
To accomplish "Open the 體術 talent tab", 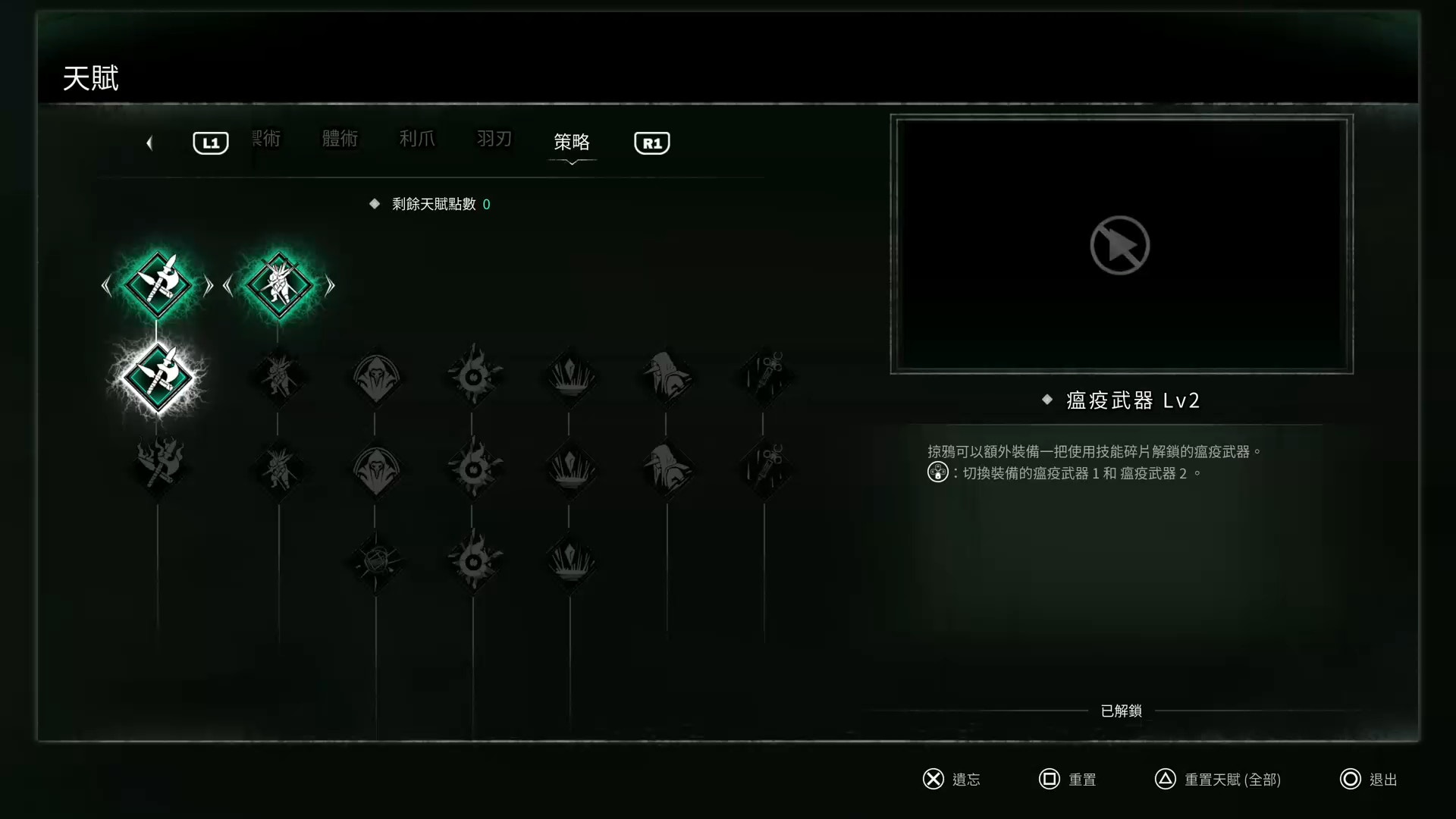I will coord(340,139).
